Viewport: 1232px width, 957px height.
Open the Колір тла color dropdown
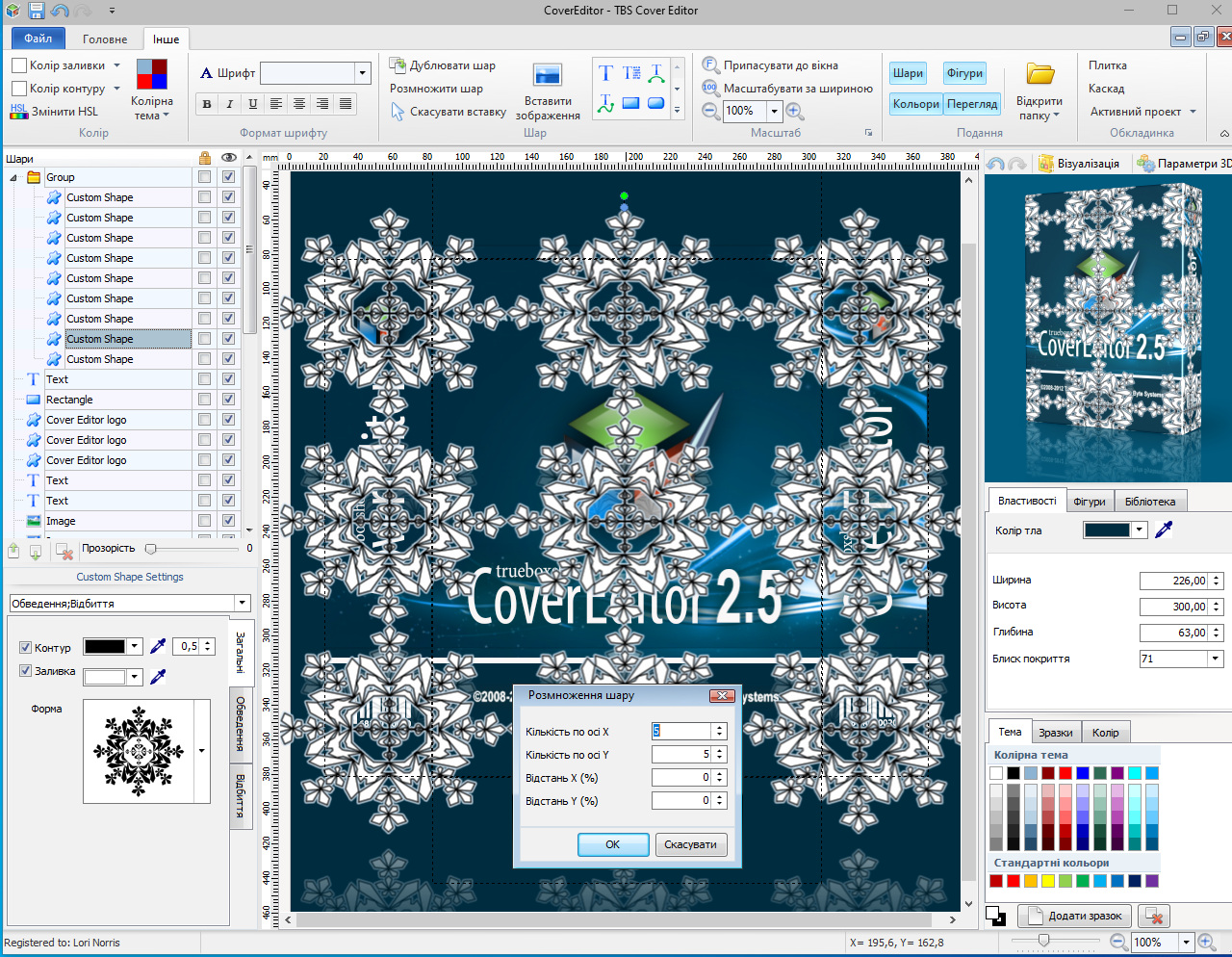1140,530
